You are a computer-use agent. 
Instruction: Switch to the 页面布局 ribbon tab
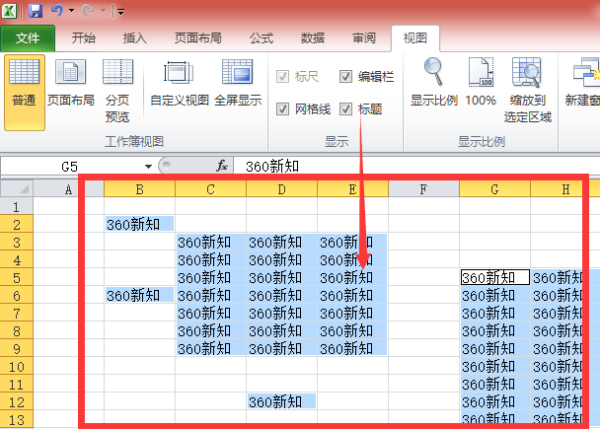(x=198, y=38)
